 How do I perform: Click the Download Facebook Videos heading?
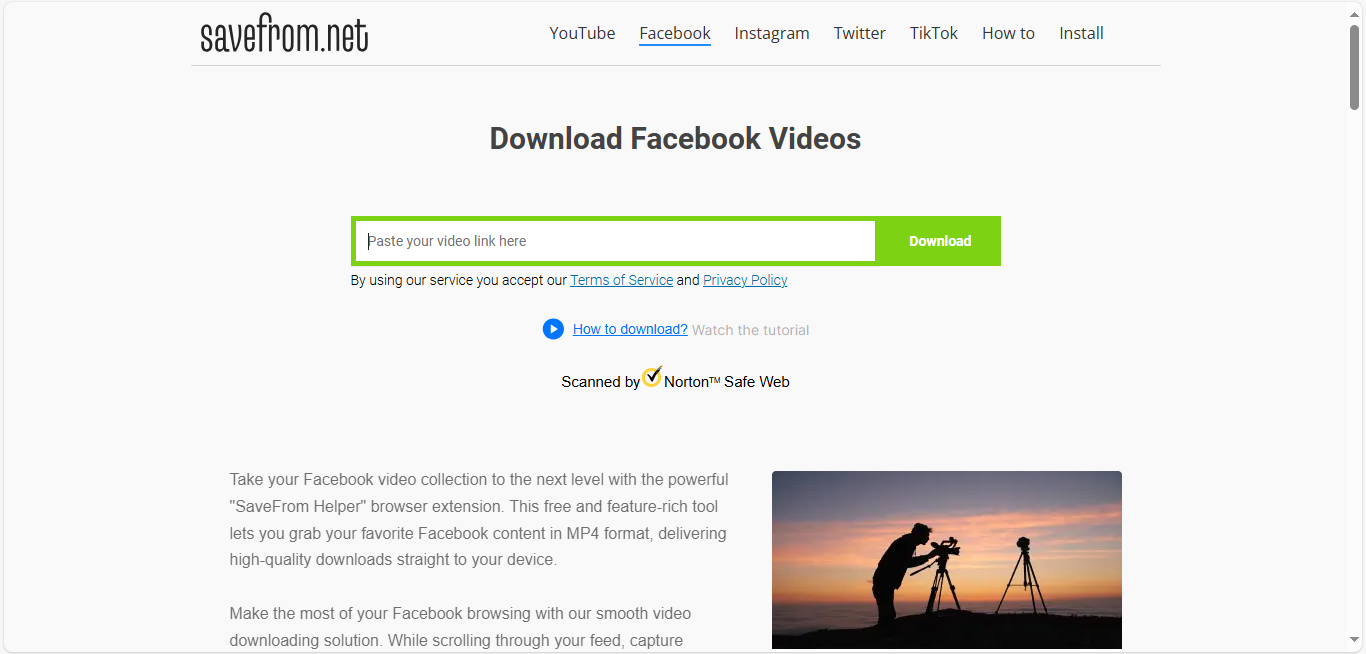pyautogui.click(x=675, y=138)
